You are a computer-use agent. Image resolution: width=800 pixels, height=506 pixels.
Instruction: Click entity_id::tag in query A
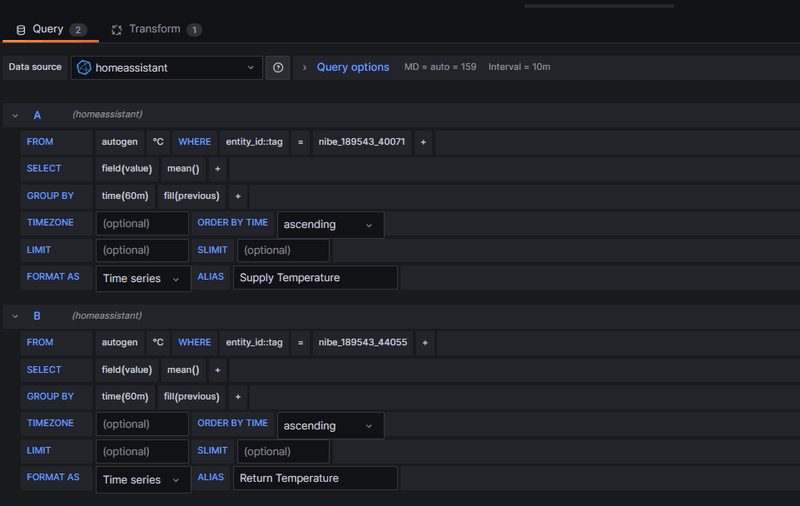click(x=254, y=142)
